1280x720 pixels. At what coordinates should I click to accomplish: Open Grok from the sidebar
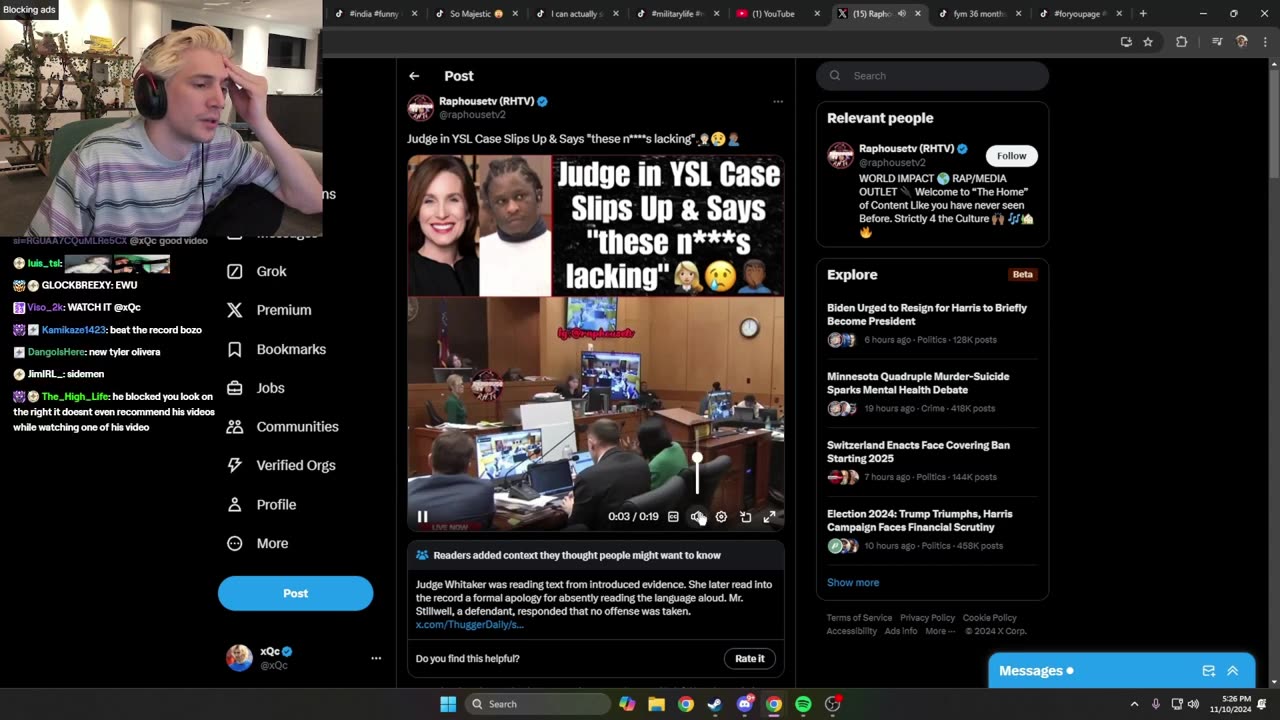point(257,271)
